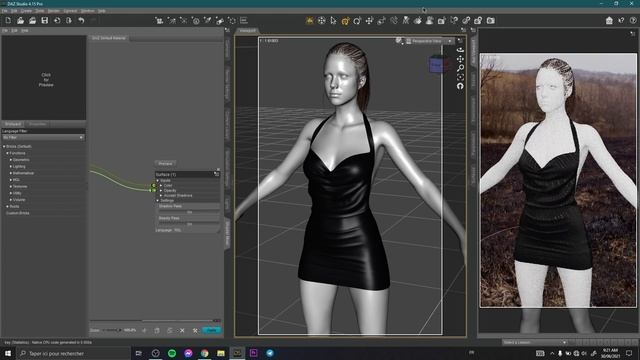Click the viewport Orbit camera control
Viewport: 640px width, 360px height.
(x=460, y=50)
